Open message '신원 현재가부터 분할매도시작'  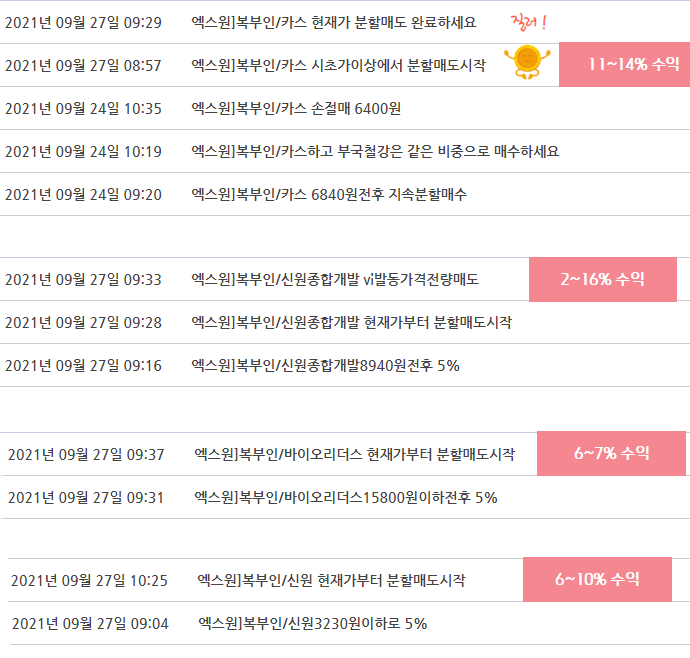pos(331,580)
